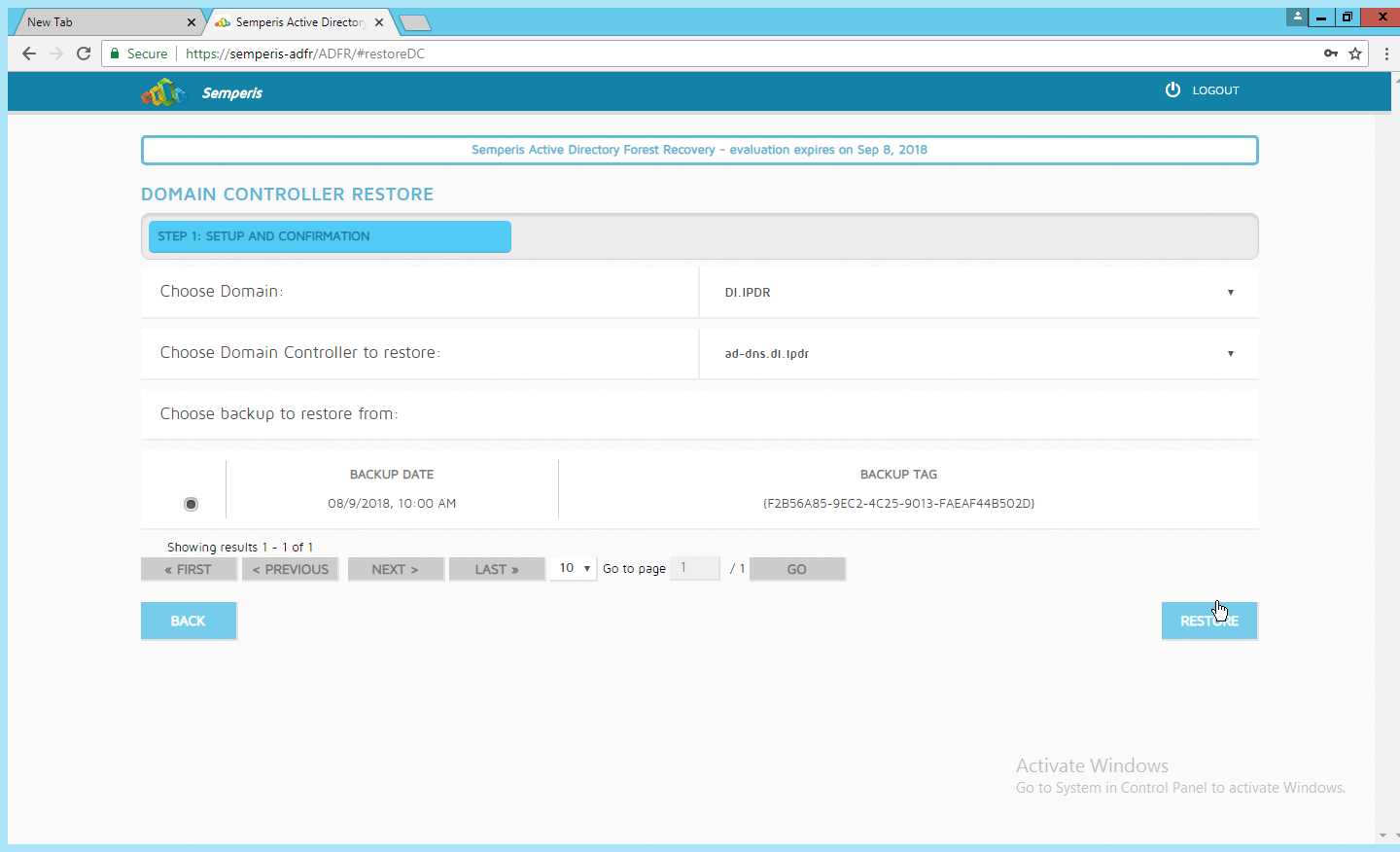Click the BACKUP TAG column header
Viewport: 1400px width, 852px height.
[898, 475]
